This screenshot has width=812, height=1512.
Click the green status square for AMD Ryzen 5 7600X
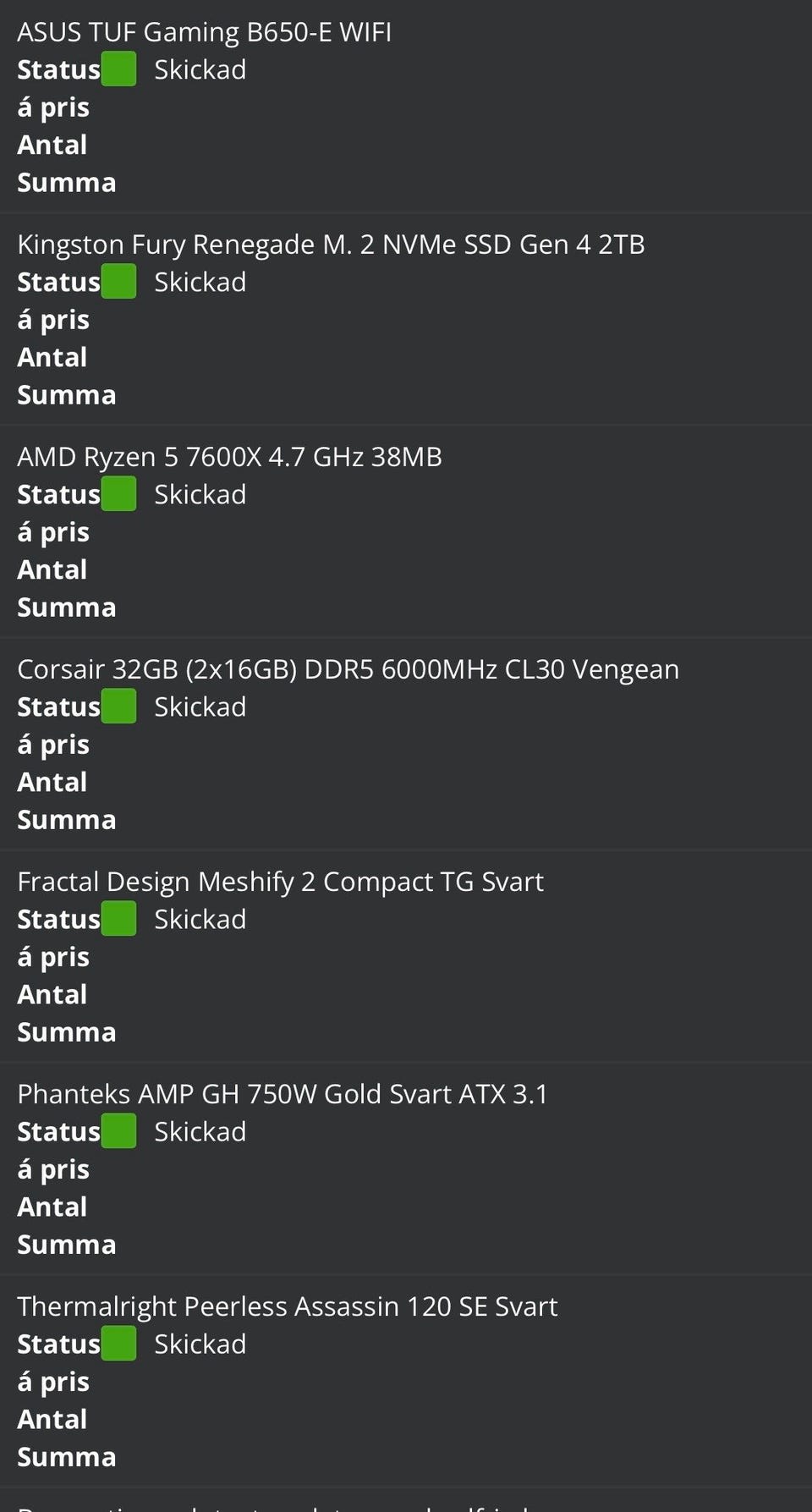point(119,494)
